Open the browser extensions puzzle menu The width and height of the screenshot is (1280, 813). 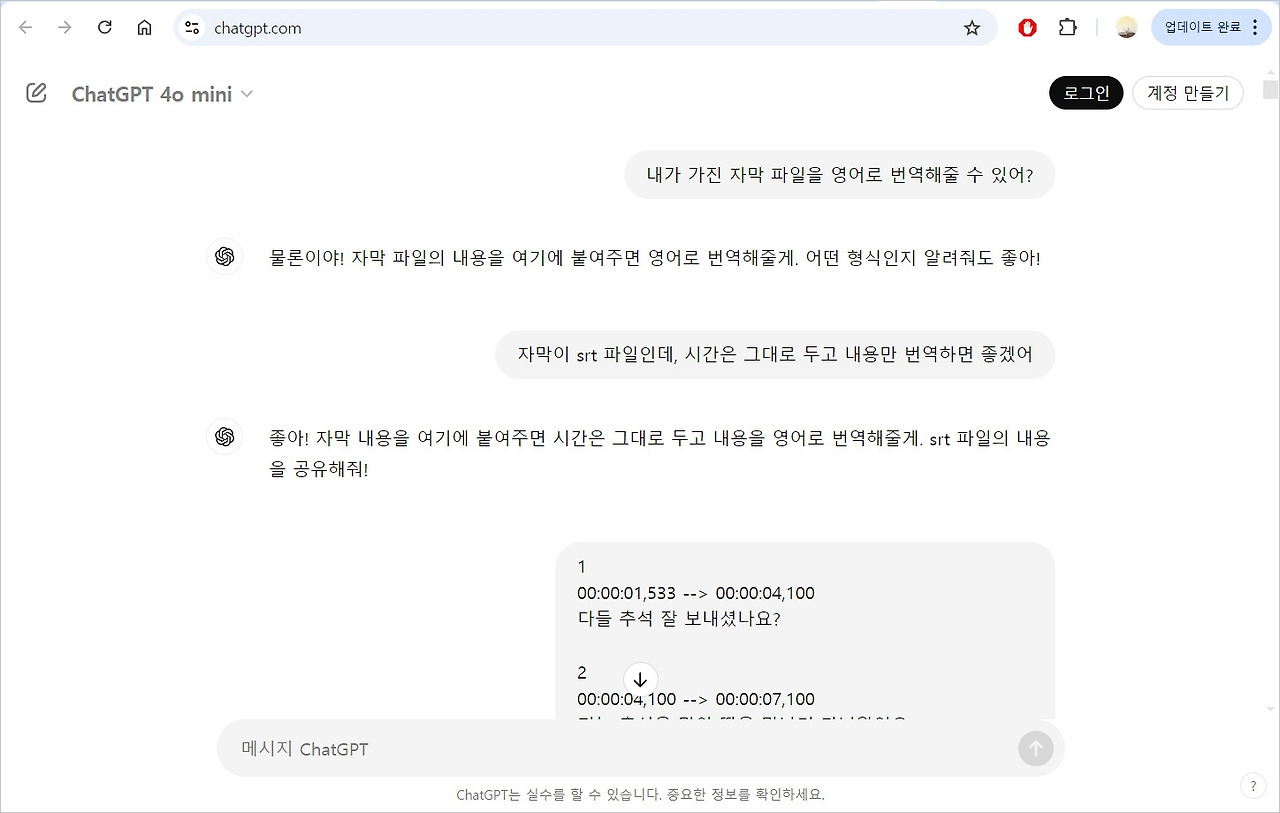1068,28
